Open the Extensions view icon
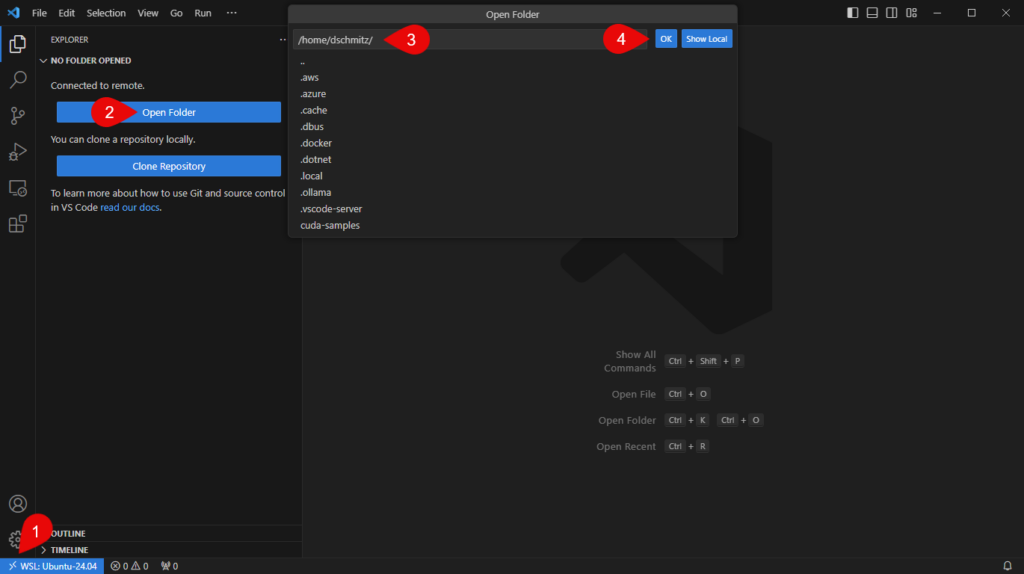This screenshot has height=574, width=1024. 18,224
